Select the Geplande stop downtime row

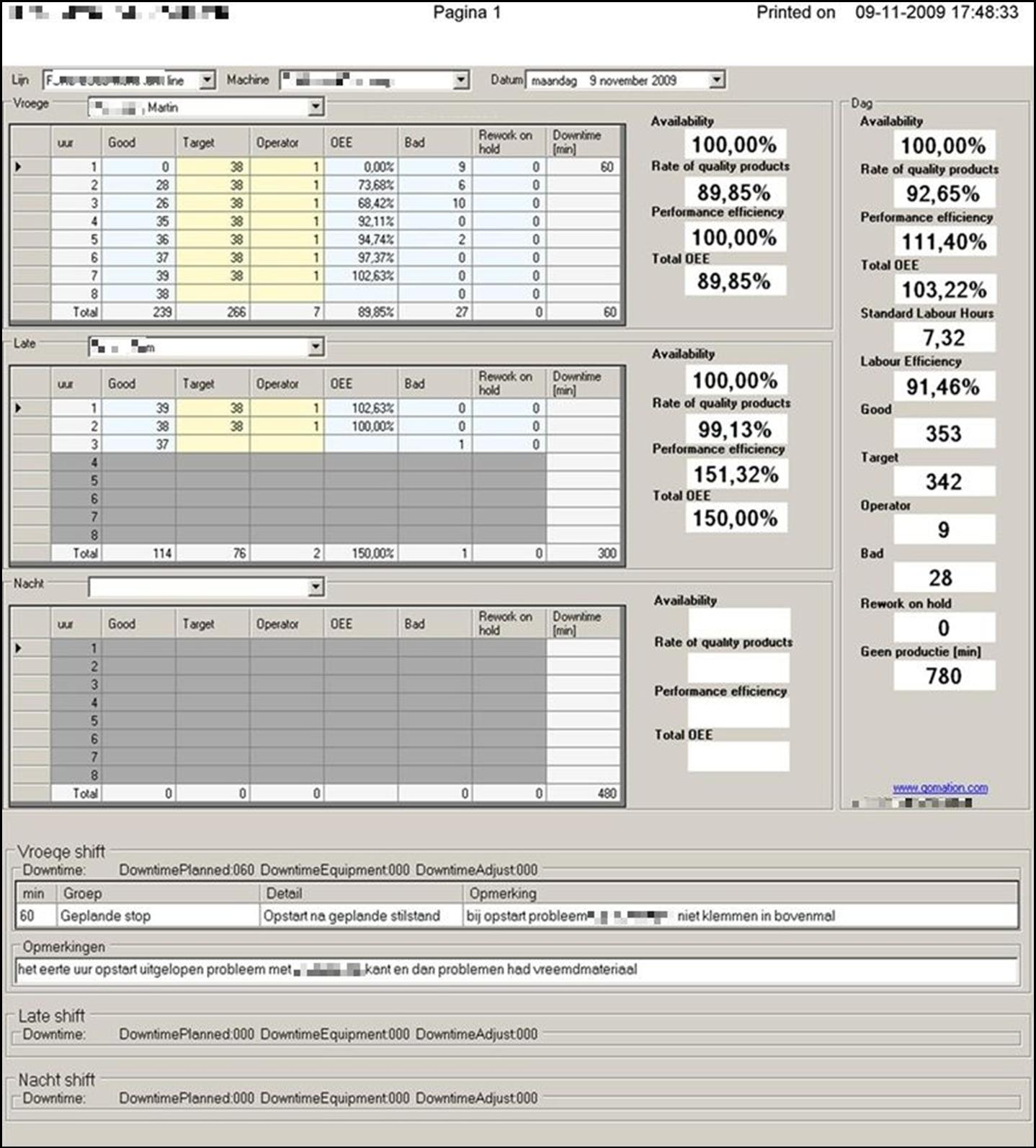(517, 916)
